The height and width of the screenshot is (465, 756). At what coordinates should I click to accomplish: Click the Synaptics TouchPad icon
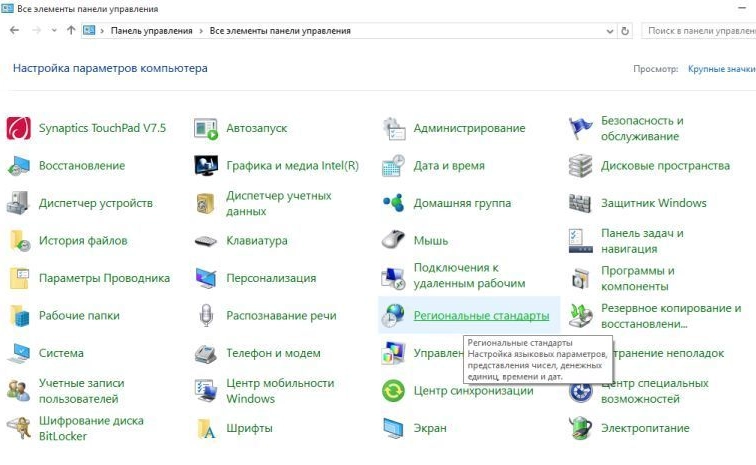(x=18, y=128)
